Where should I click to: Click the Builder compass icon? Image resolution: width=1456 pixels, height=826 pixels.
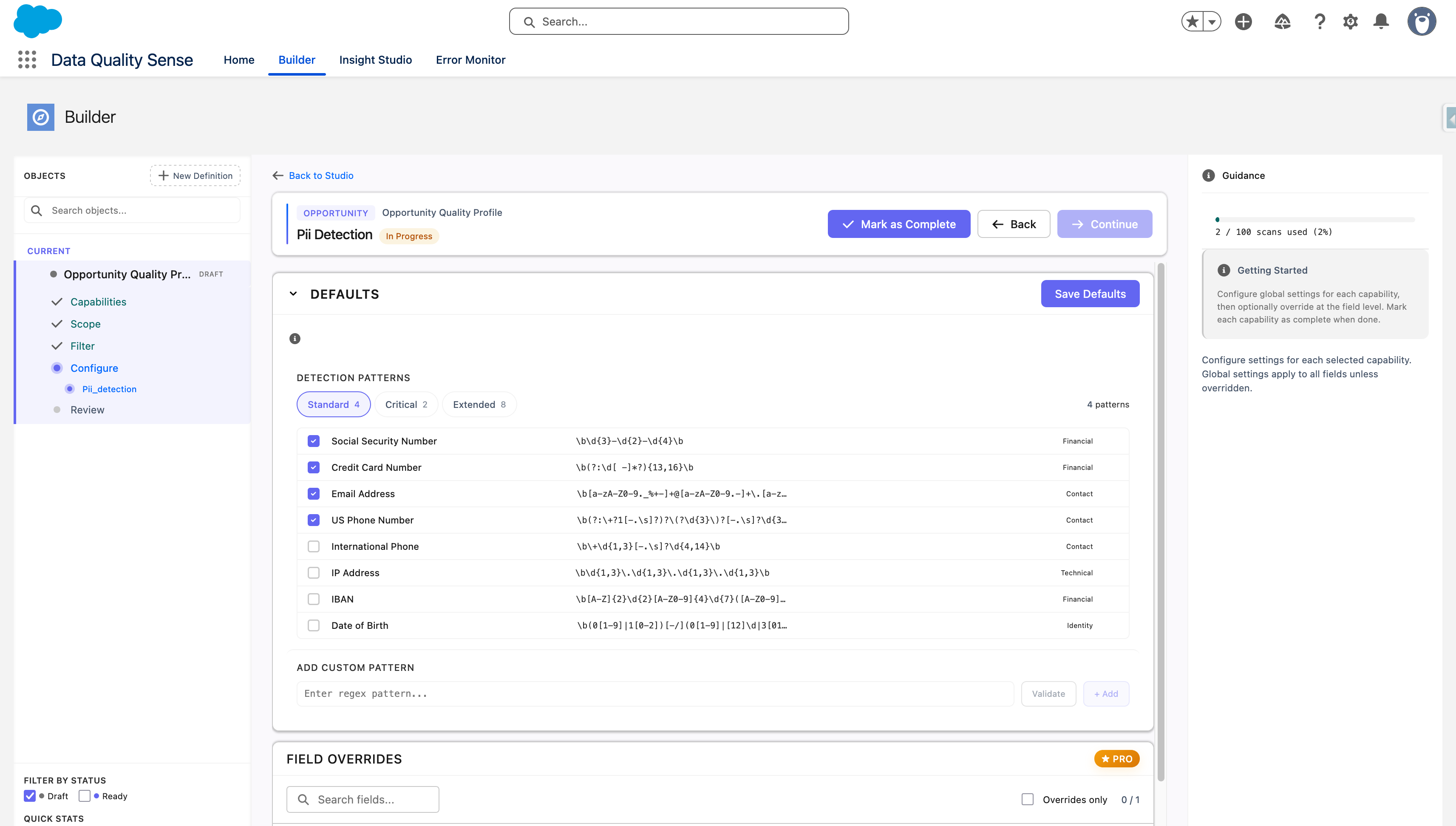(41, 117)
